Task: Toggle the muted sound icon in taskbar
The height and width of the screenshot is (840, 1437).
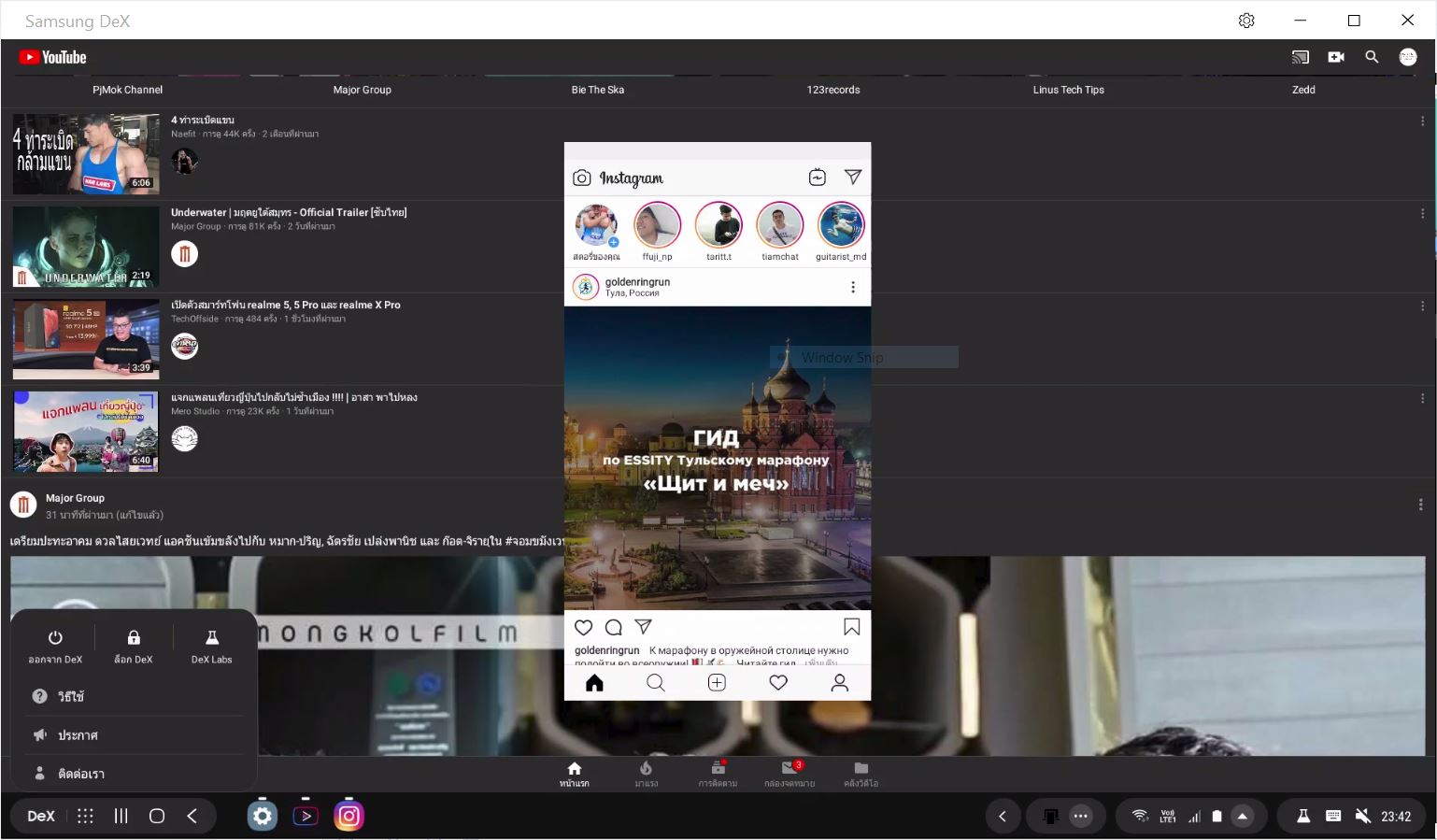Action: (x=1363, y=816)
